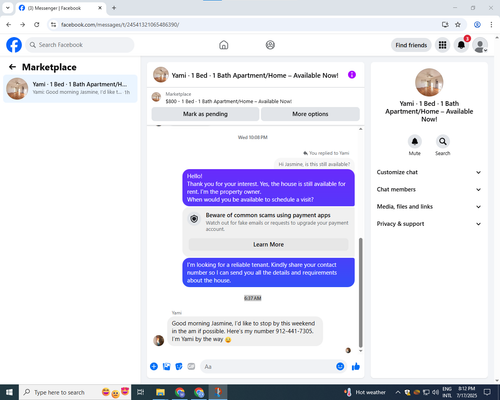Open the Menu grid icon
Image resolution: width=500 pixels, height=400 pixels.
pyautogui.click(x=442, y=45)
